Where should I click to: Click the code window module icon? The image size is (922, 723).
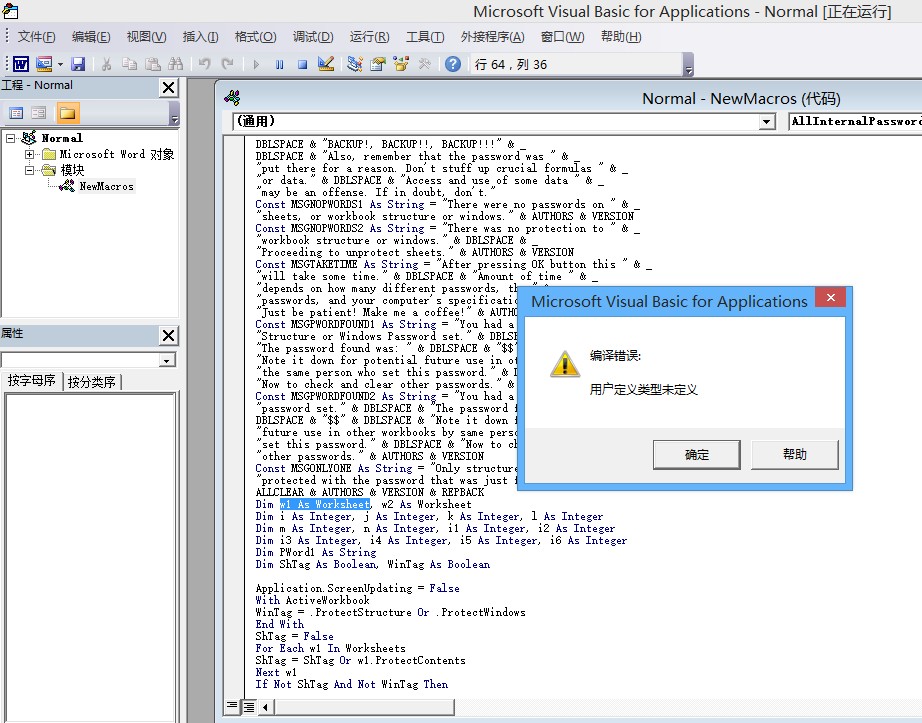pyautogui.click(x=232, y=98)
